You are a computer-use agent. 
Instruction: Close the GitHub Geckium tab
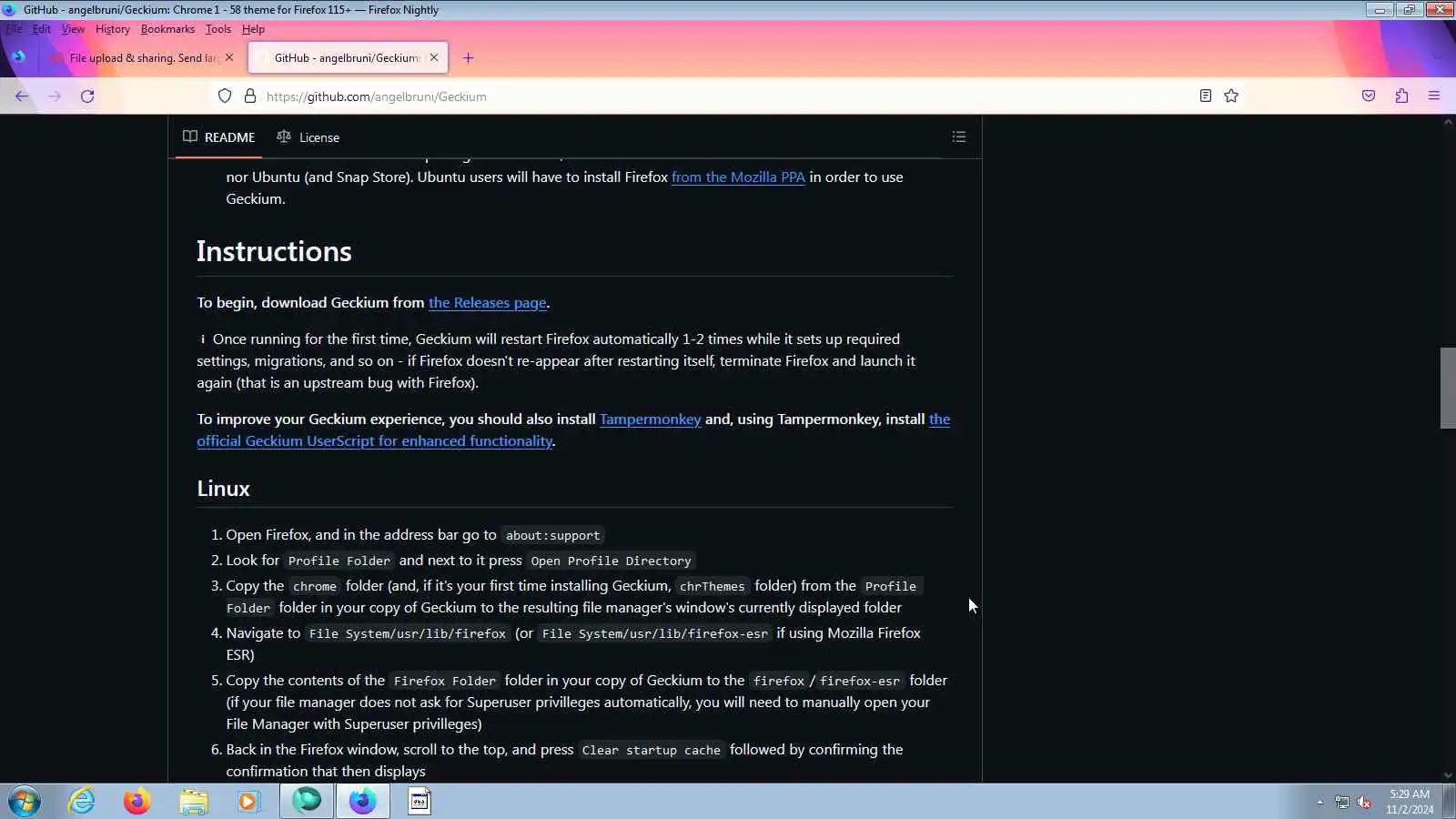[434, 57]
